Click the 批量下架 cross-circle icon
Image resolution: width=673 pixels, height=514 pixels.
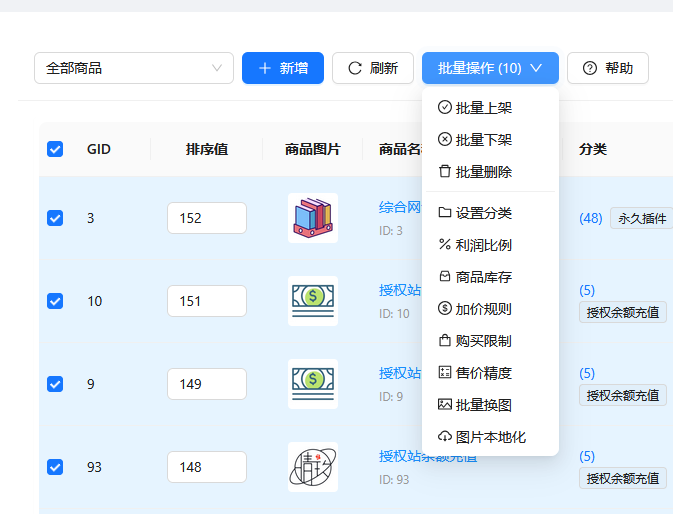(x=445, y=140)
